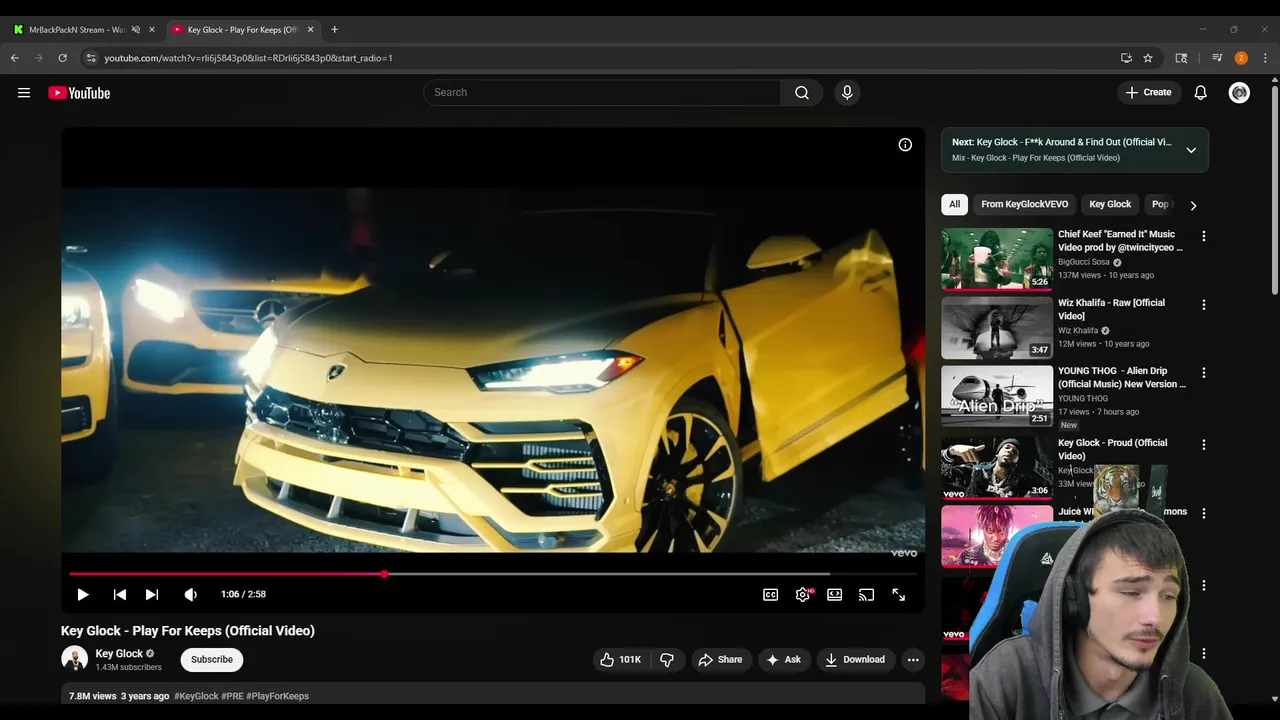Image resolution: width=1280 pixels, height=720 pixels.
Task: Open the Key Glock Proud thumbnail
Action: [997, 468]
